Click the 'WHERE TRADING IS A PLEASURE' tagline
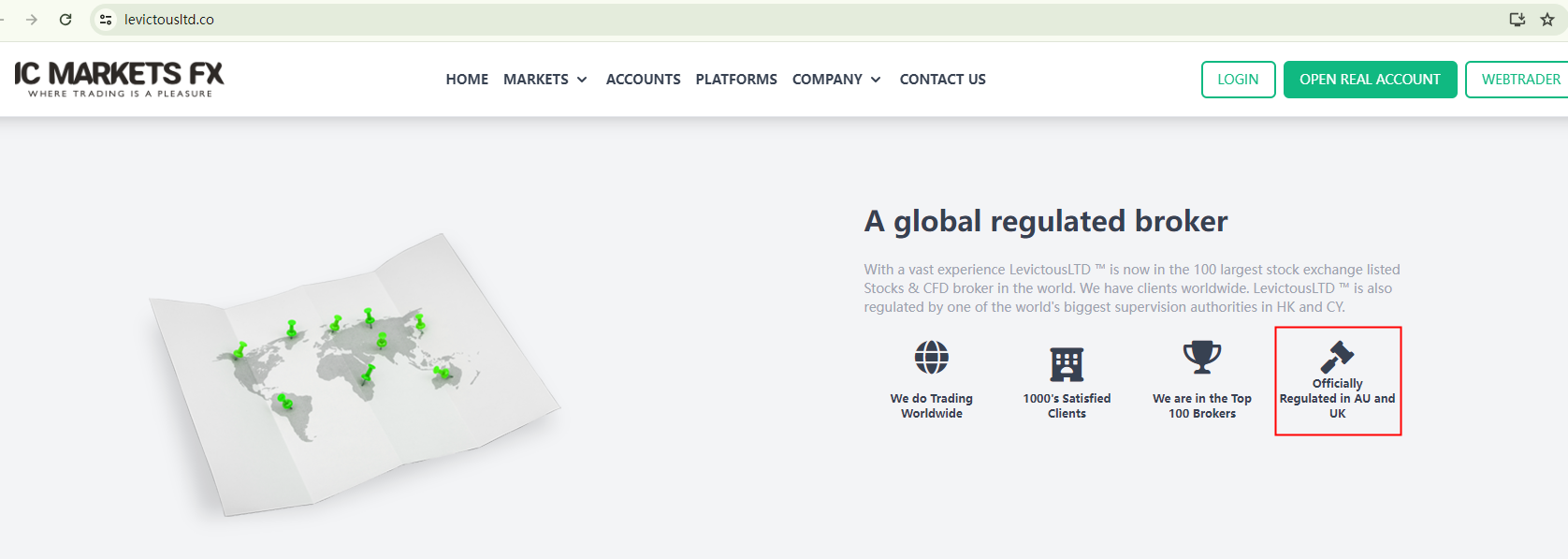The width and height of the screenshot is (1568, 559). tap(120, 94)
